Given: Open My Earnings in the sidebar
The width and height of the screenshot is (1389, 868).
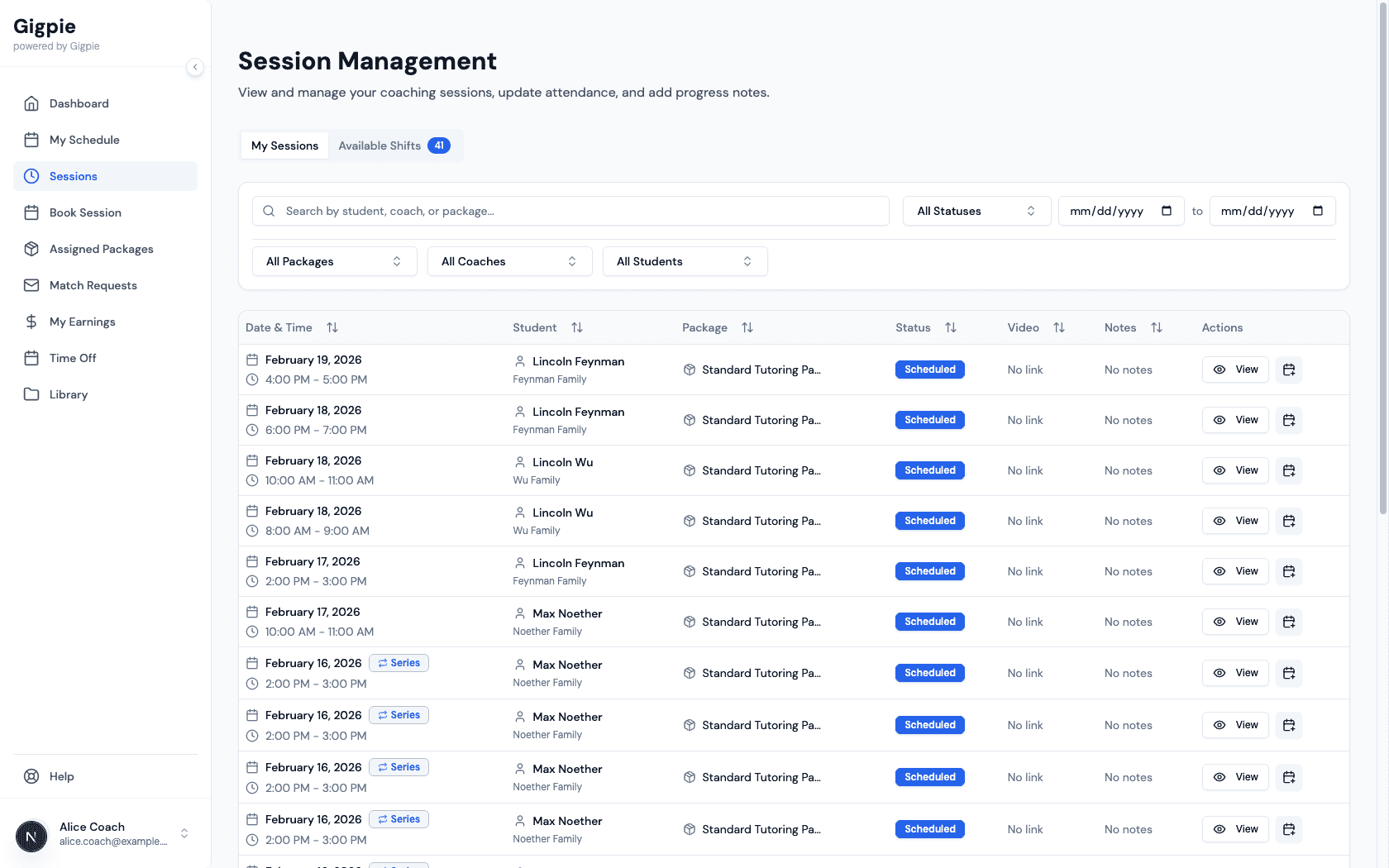Looking at the screenshot, I should pos(83,322).
